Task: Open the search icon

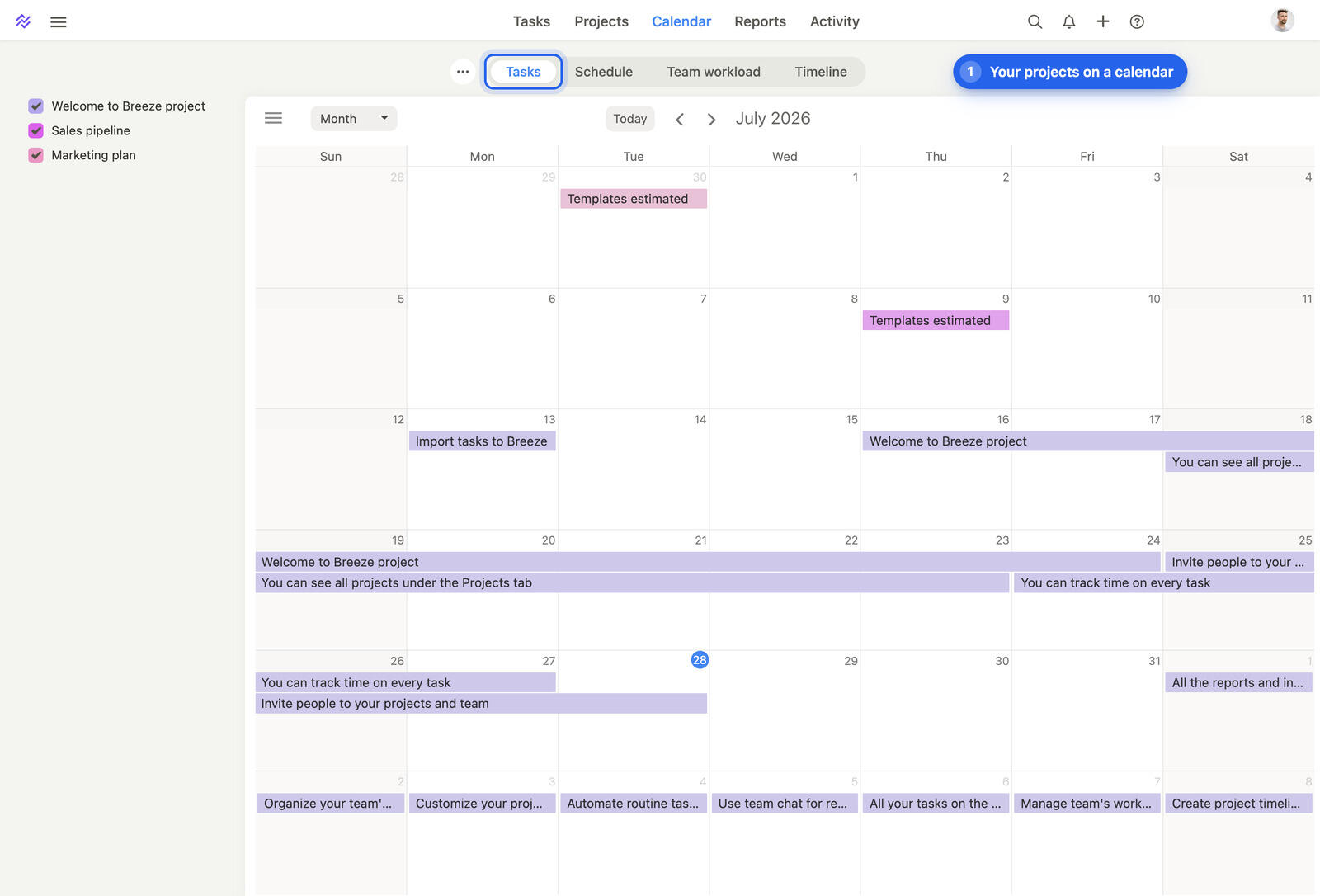Action: 1035,21
